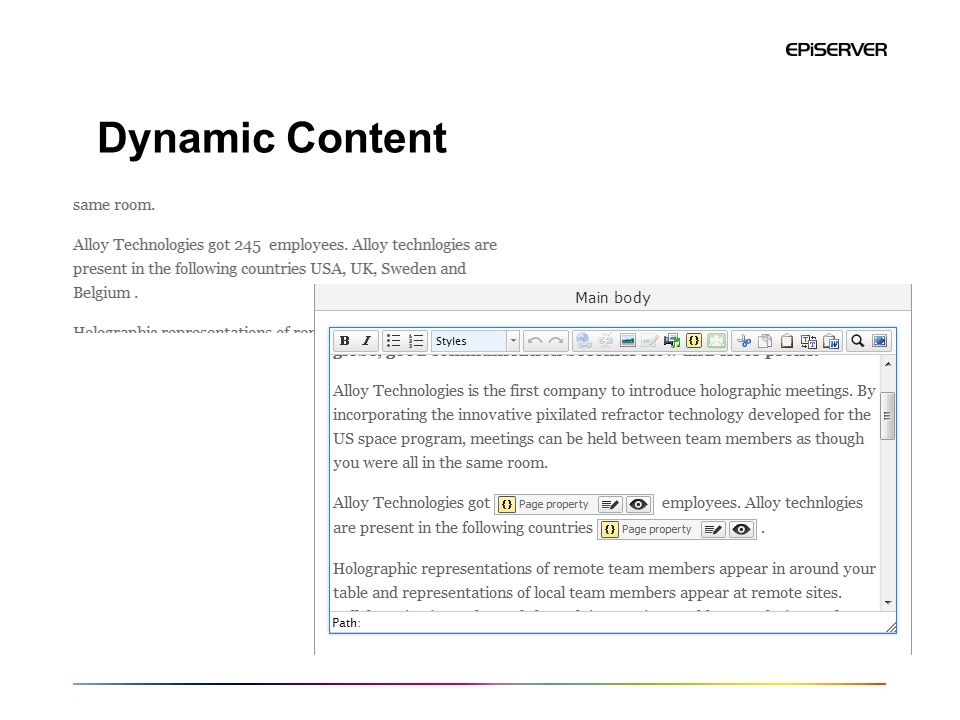Toggle bold formatting in the editor
The image size is (960, 720).
tap(345, 341)
